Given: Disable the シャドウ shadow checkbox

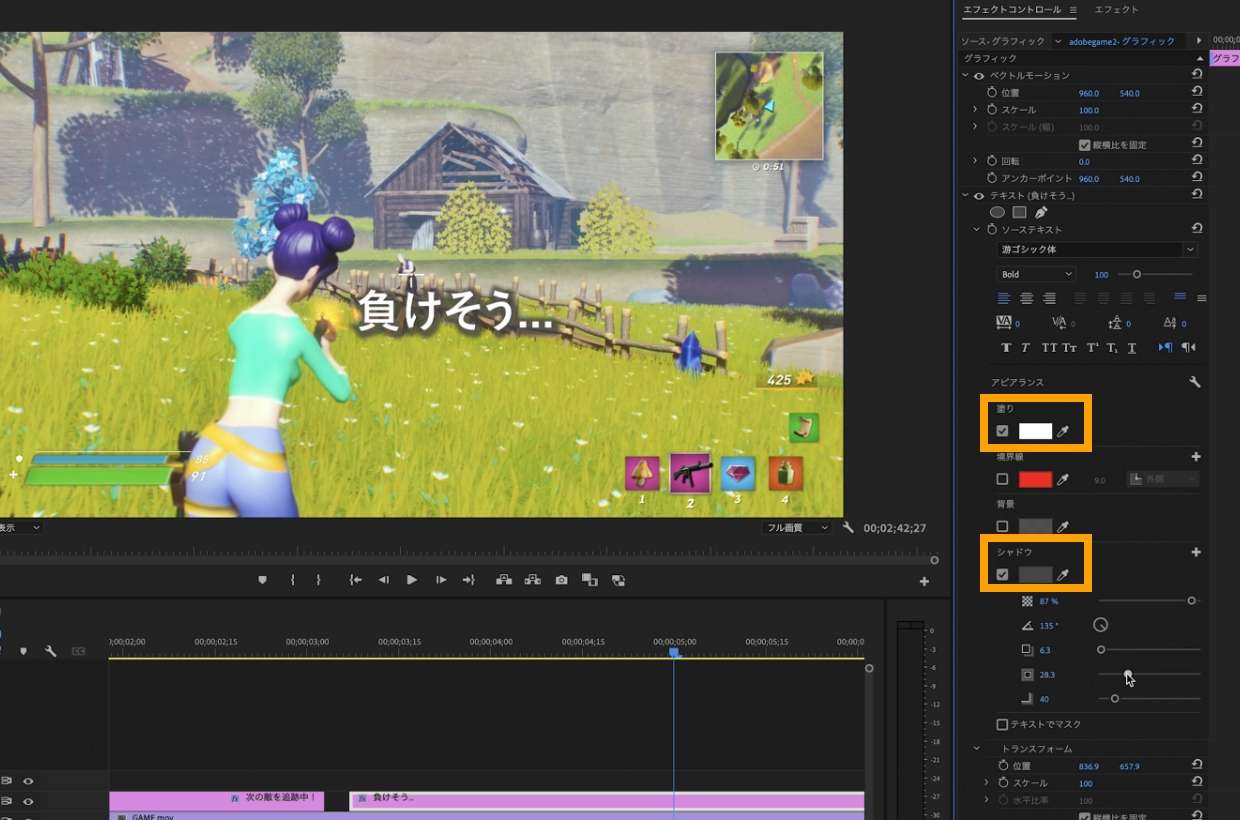Looking at the screenshot, I should click(1002, 575).
